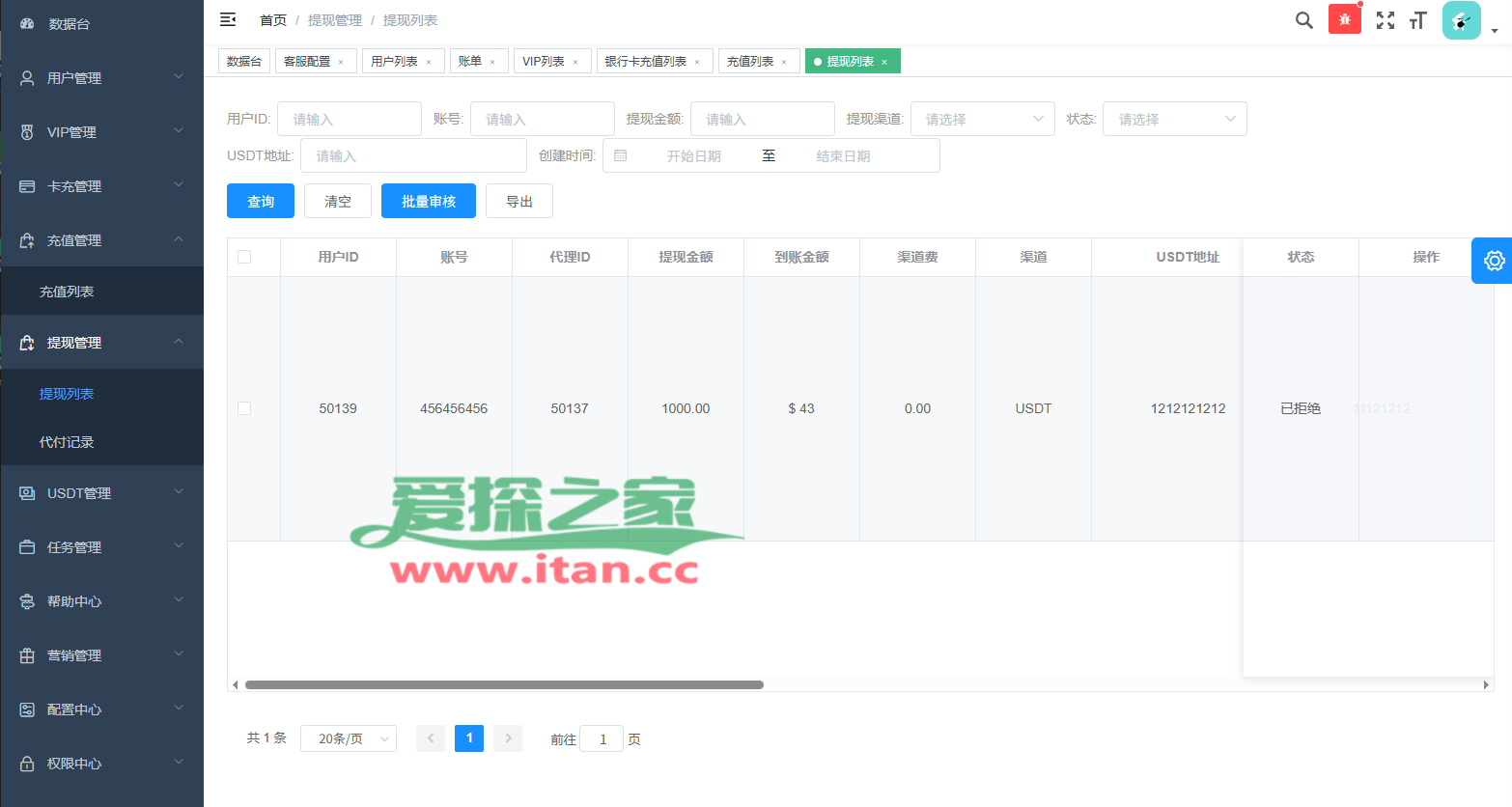
Task: Check the row checkbox for user 50139
Action: pos(244,408)
